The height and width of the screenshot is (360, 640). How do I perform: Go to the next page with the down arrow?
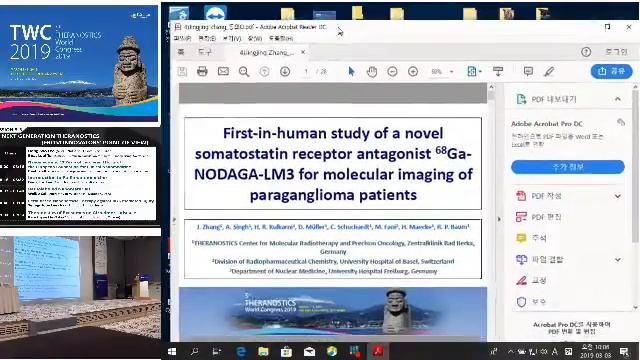click(285, 72)
